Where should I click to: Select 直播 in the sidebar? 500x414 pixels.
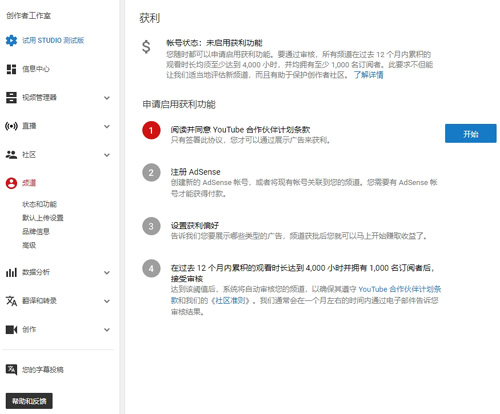point(29,126)
